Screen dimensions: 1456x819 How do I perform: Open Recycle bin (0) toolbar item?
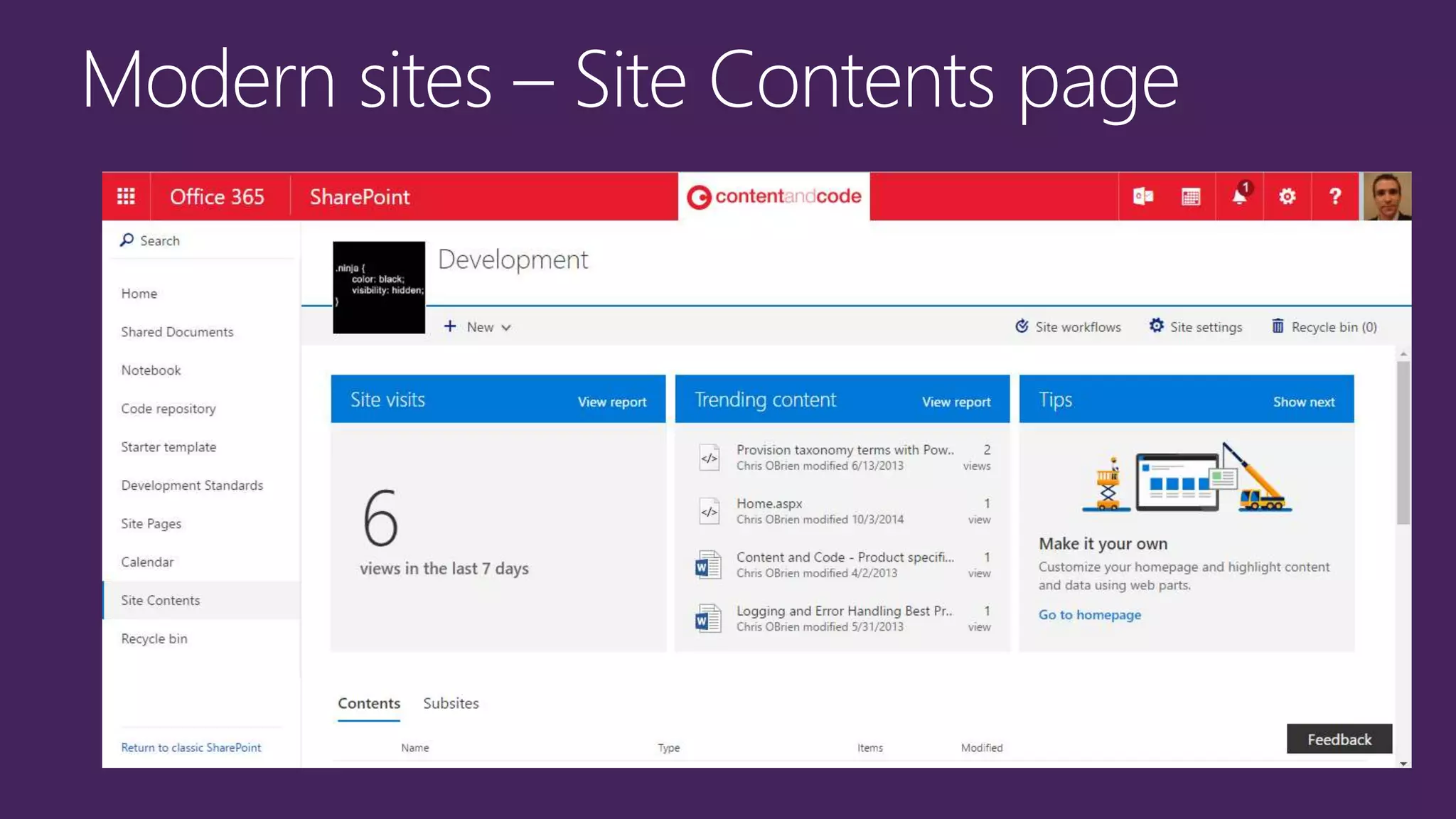pyautogui.click(x=1324, y=327)
